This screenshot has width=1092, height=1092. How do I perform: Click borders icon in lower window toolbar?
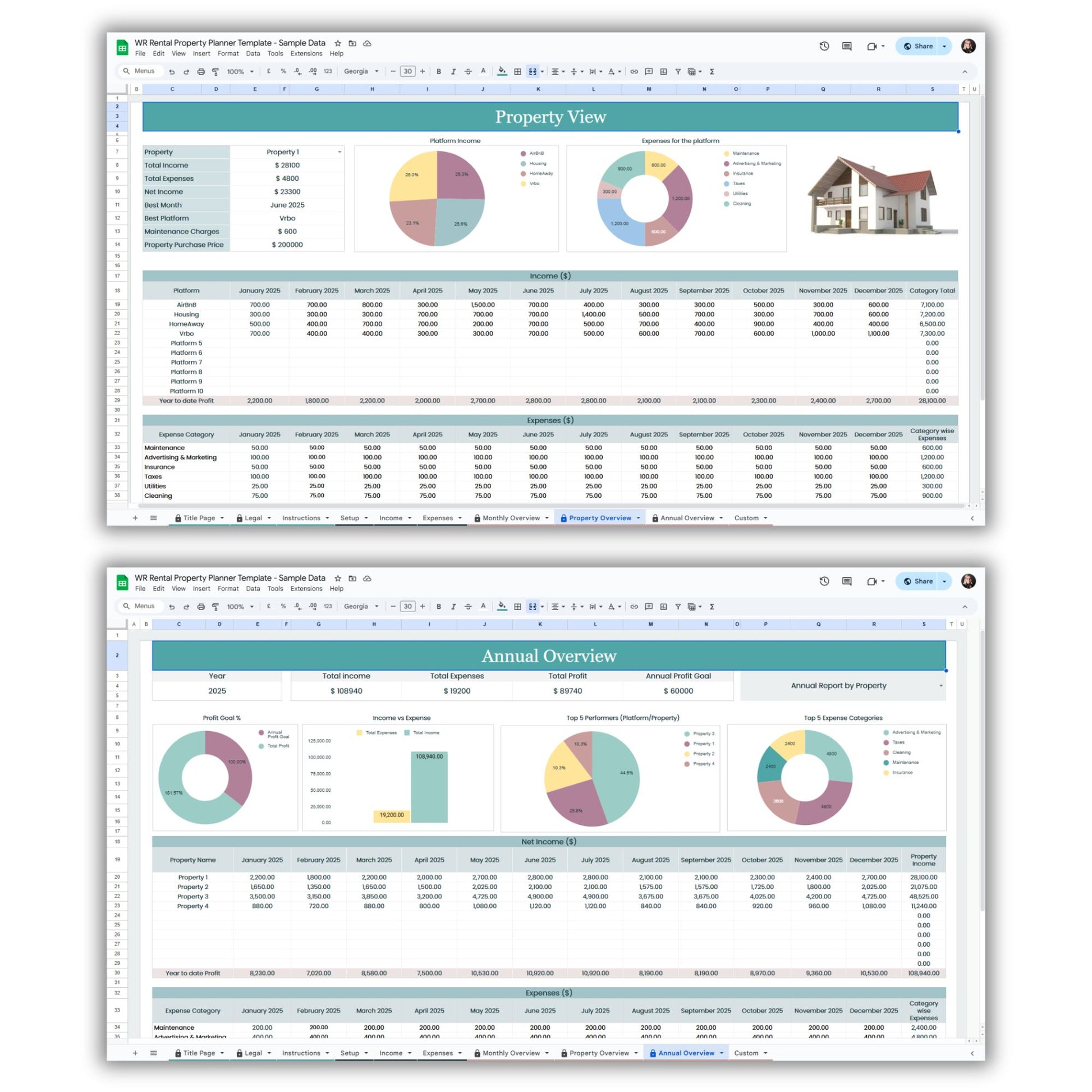[x=517, y=607]
